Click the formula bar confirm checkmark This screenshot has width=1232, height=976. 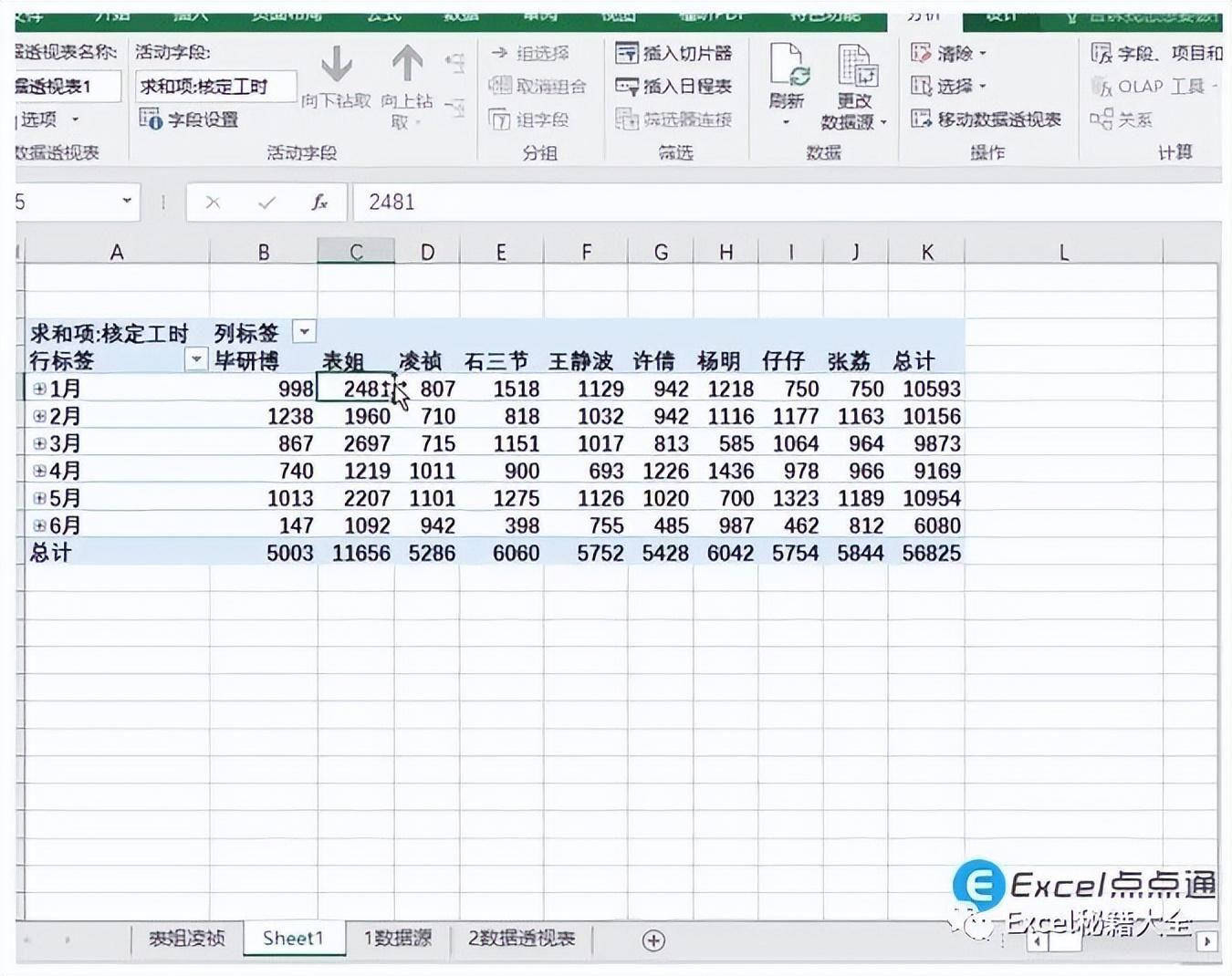[266, 202]
